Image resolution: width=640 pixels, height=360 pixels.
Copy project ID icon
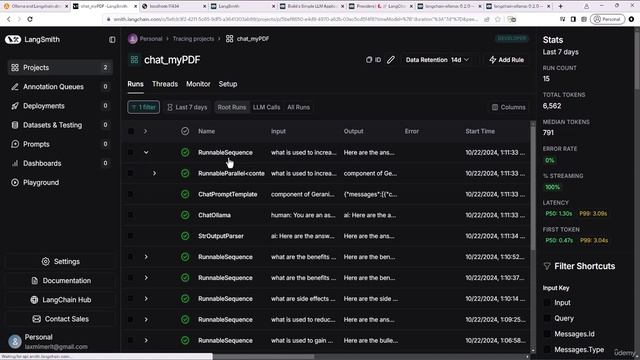369,60
